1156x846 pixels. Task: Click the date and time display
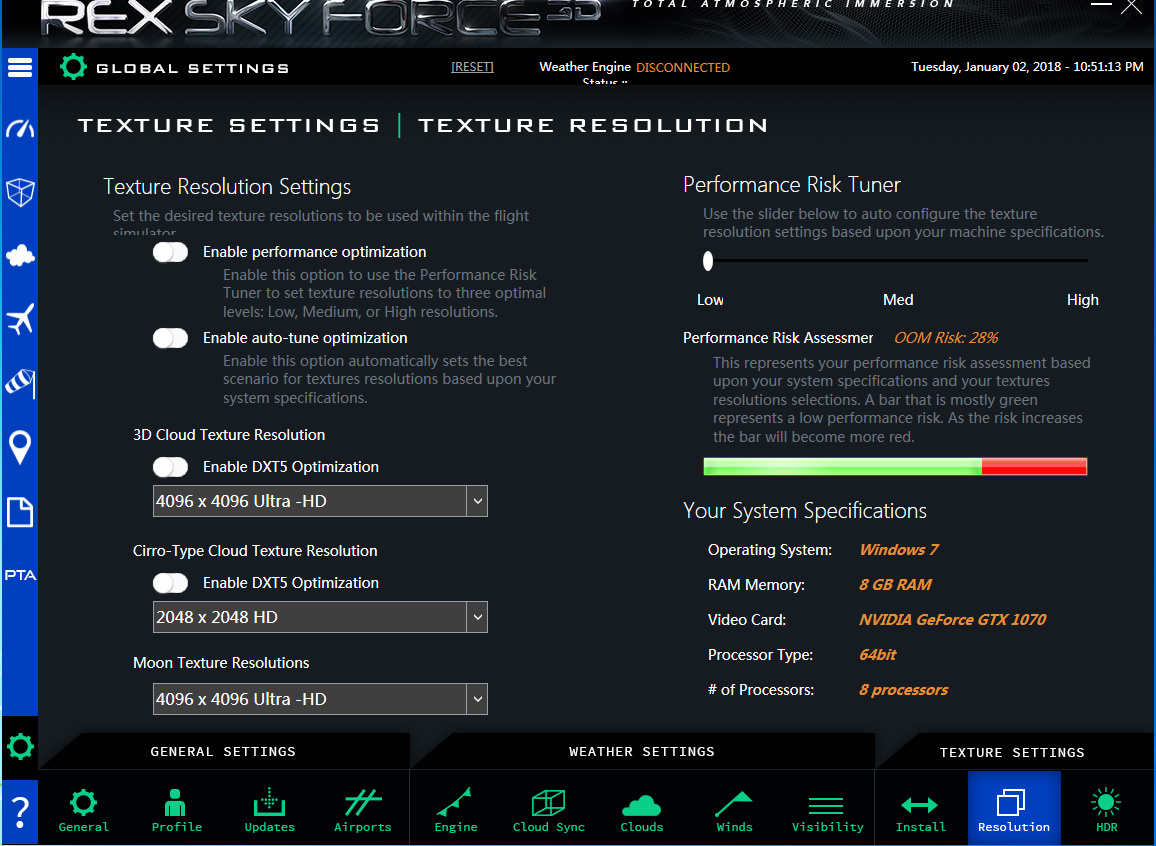coord(1027,66)
